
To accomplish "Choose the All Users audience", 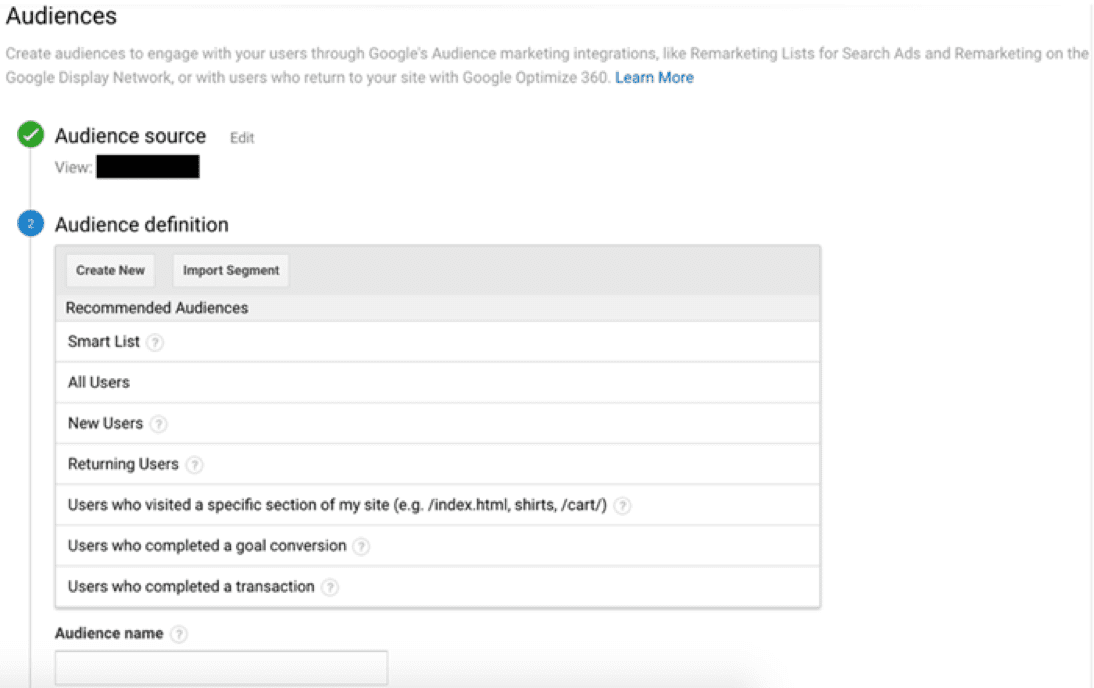I will point(99,382).
